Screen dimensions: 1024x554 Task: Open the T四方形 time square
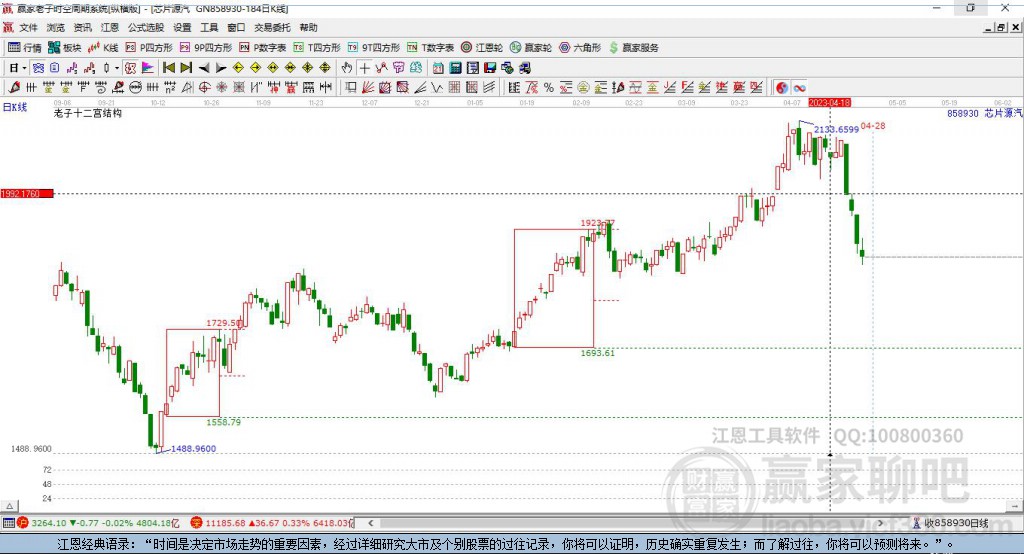[317, 48]
